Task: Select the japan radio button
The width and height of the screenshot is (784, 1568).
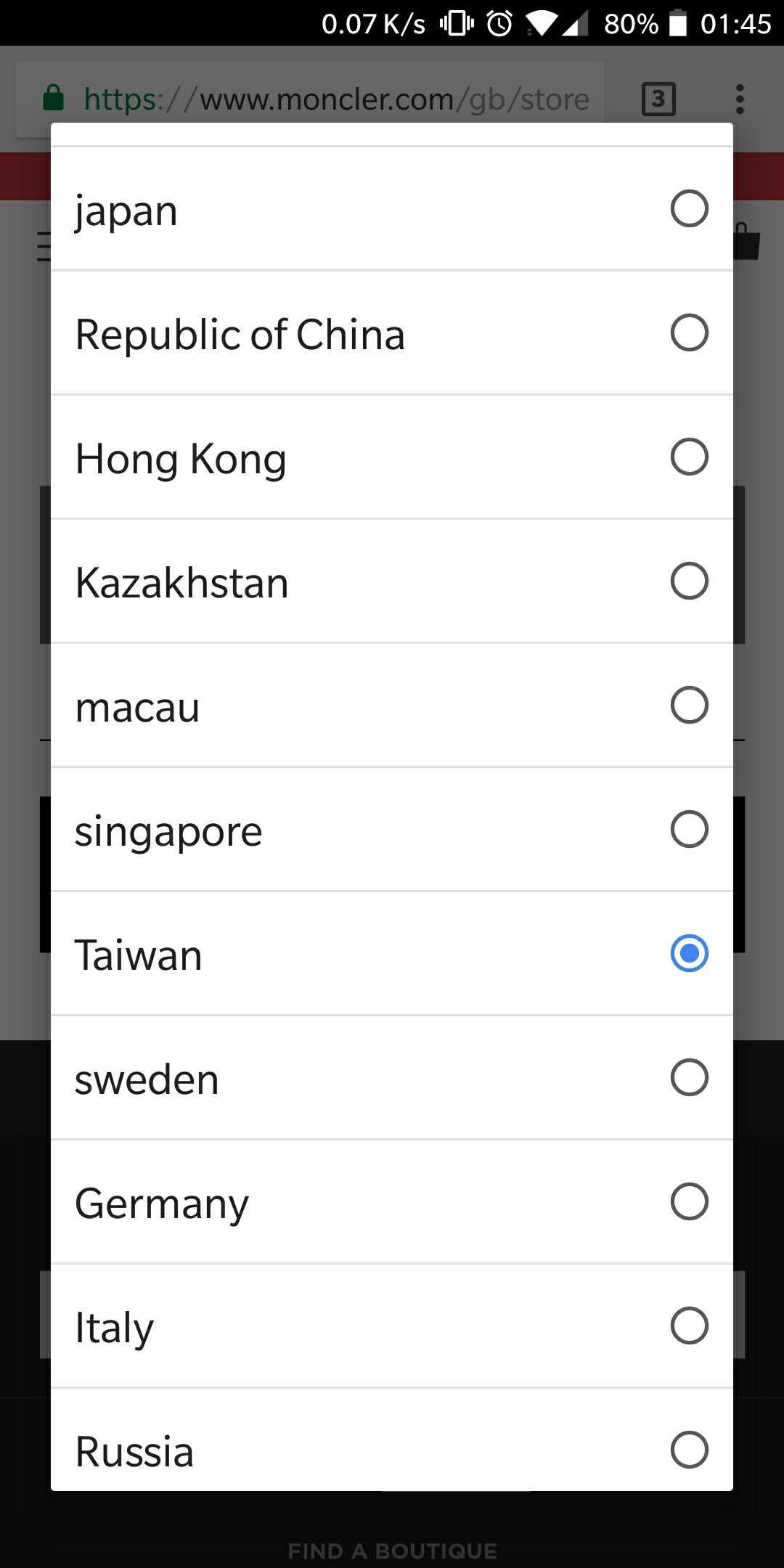Action: [689, 209]
